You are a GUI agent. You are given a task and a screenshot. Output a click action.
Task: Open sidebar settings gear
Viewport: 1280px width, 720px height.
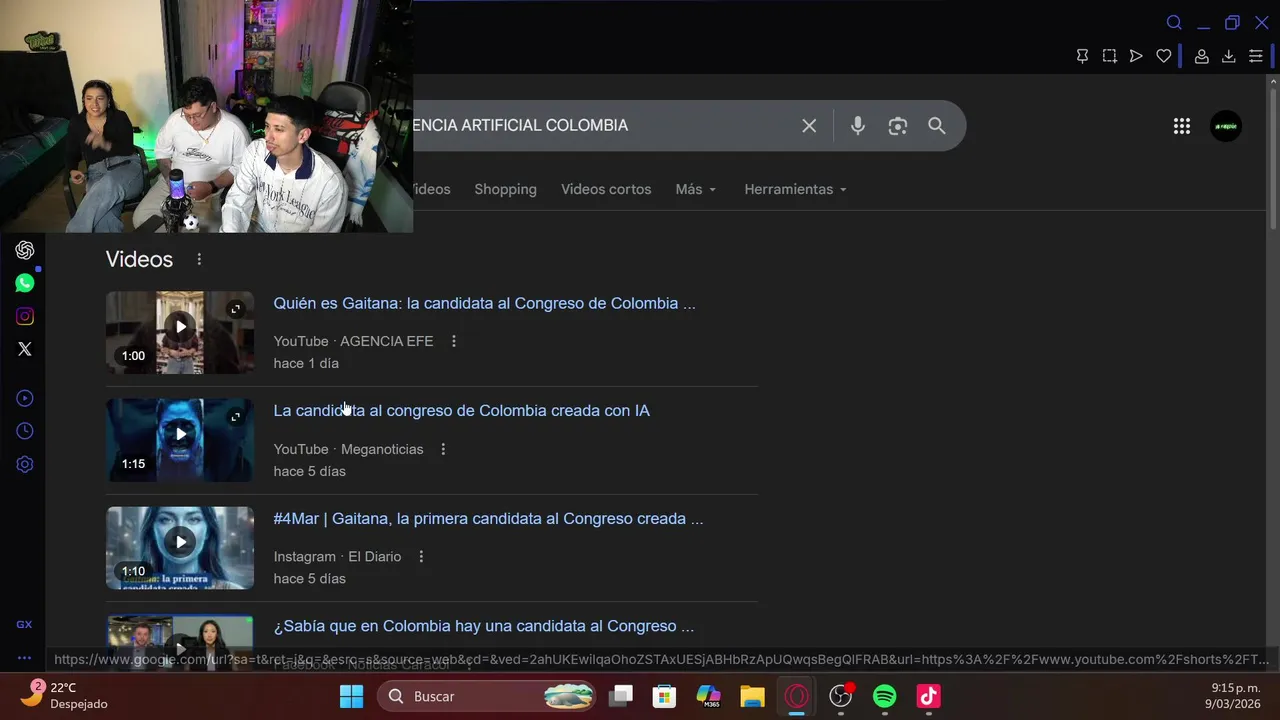tap(25, 464)
